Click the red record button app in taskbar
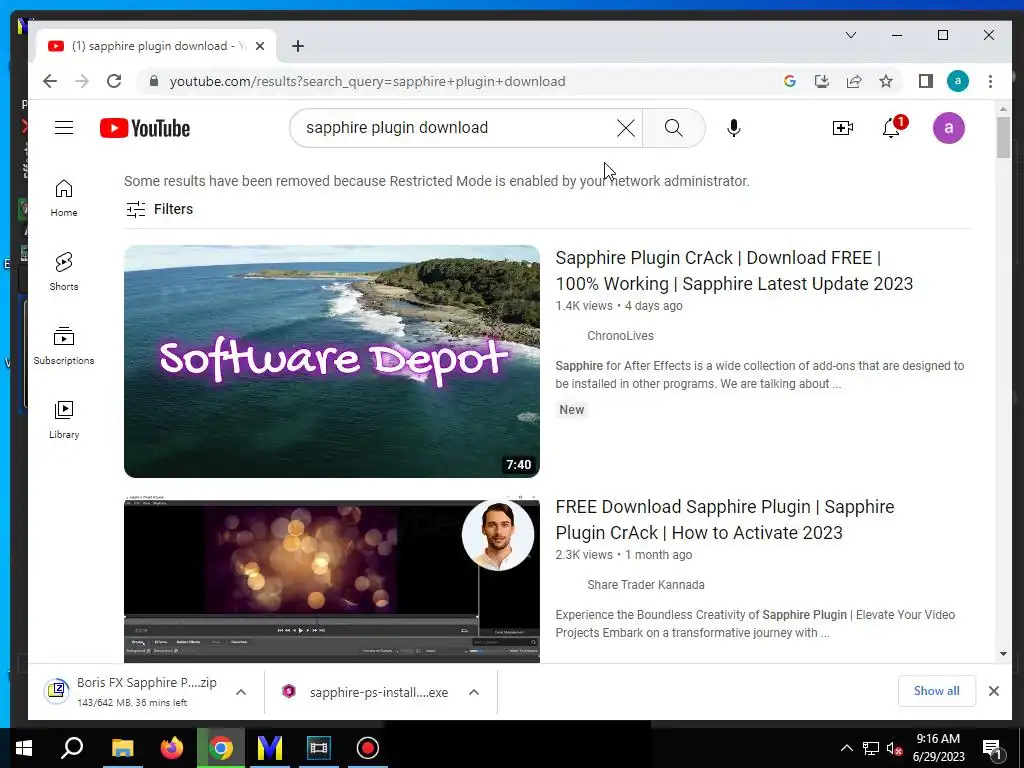1024x768 pixels. point(368,748)
